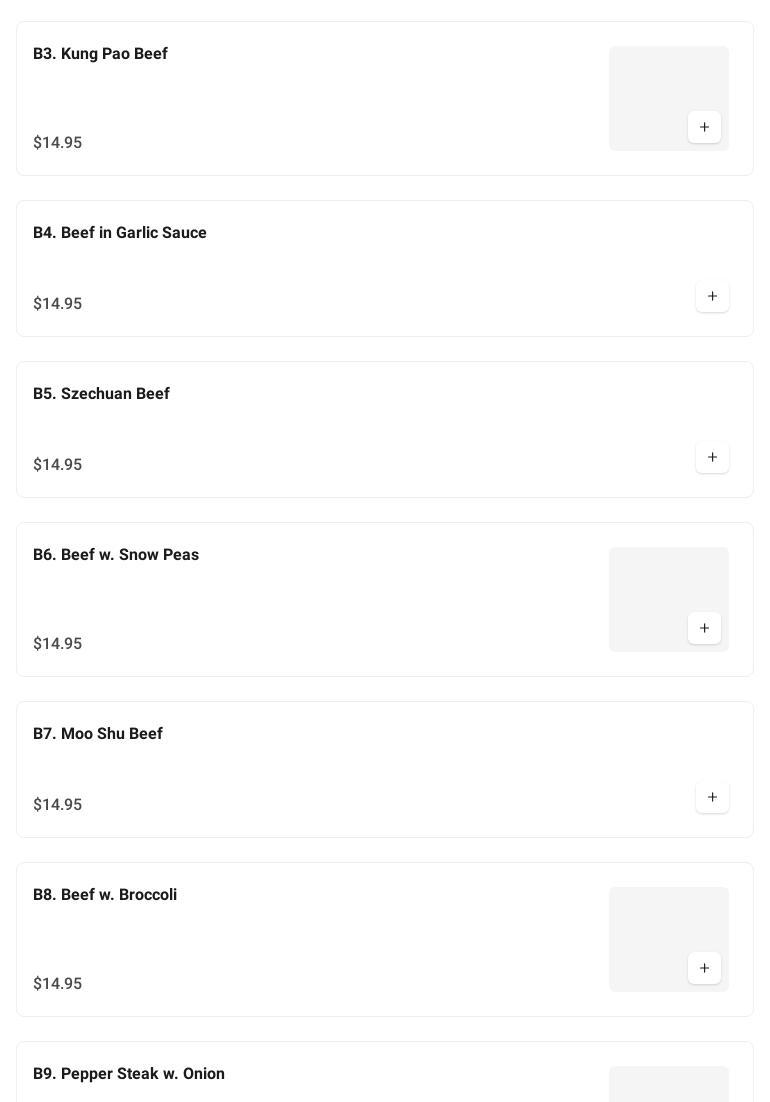The height and width of the screenshot is (1102, 770).
Task: Add B7. Moo Shu Beef to cart
Action: pyautogui.click(x=712, y=797)
